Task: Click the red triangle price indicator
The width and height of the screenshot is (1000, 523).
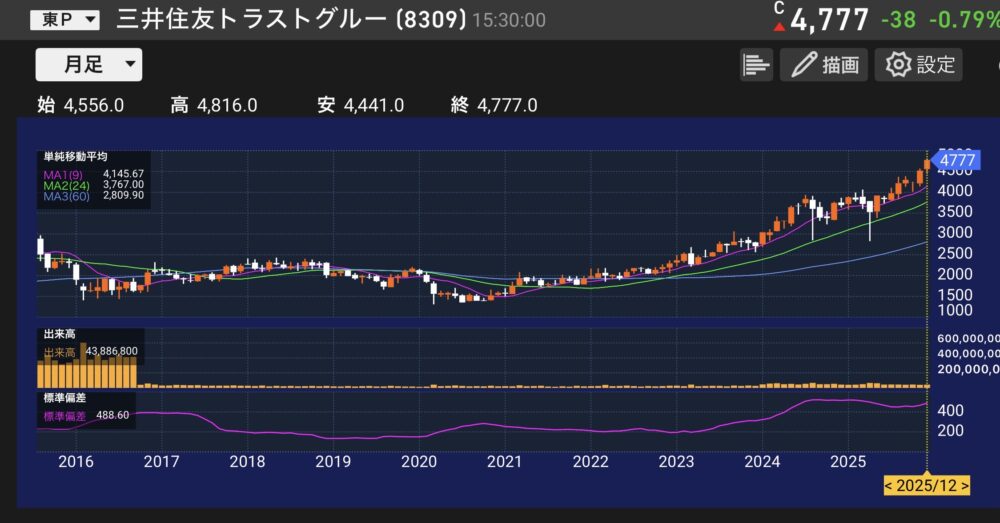Action: (x=779, y=27)
